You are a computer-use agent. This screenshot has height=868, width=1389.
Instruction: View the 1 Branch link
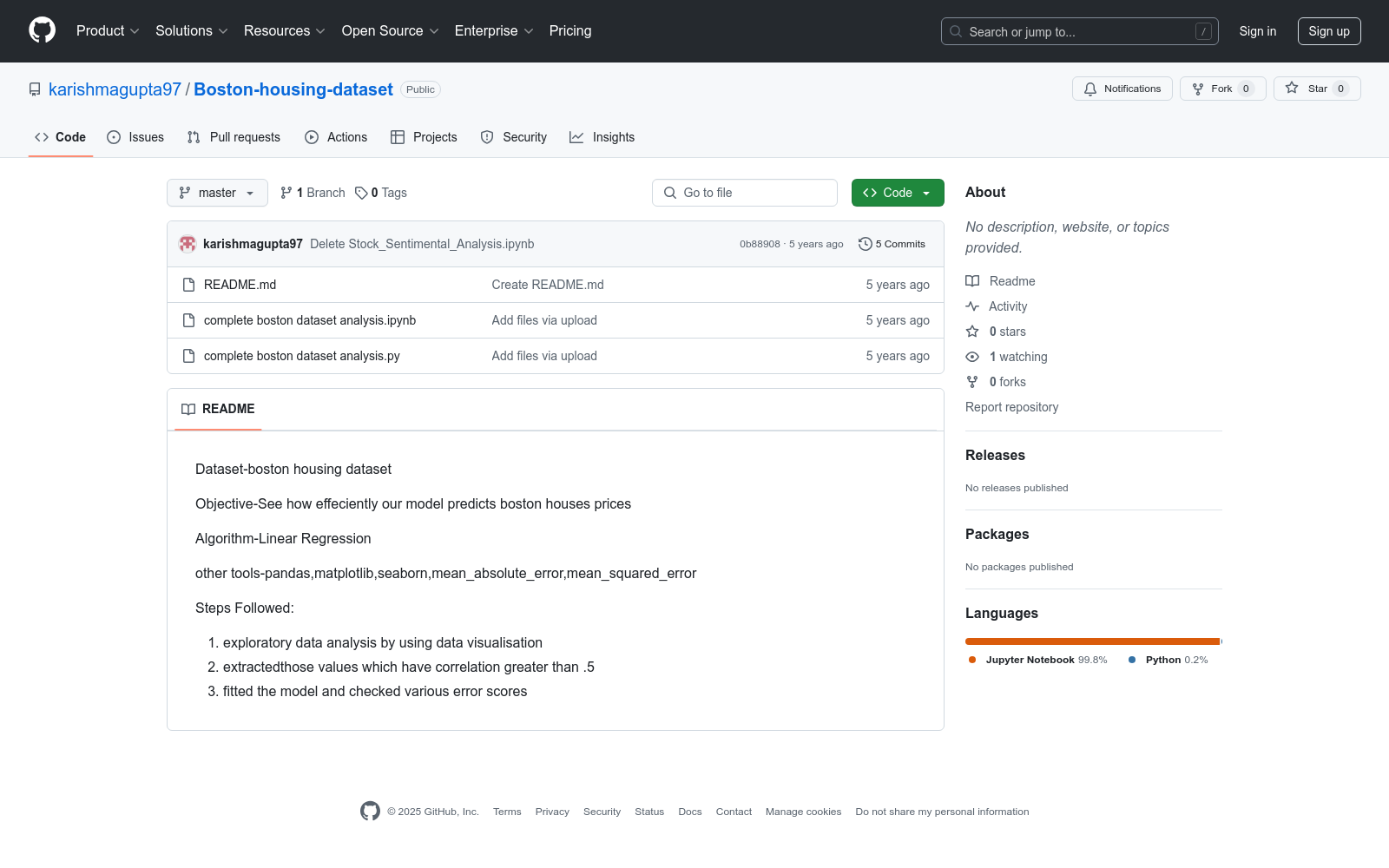point(313,193)
